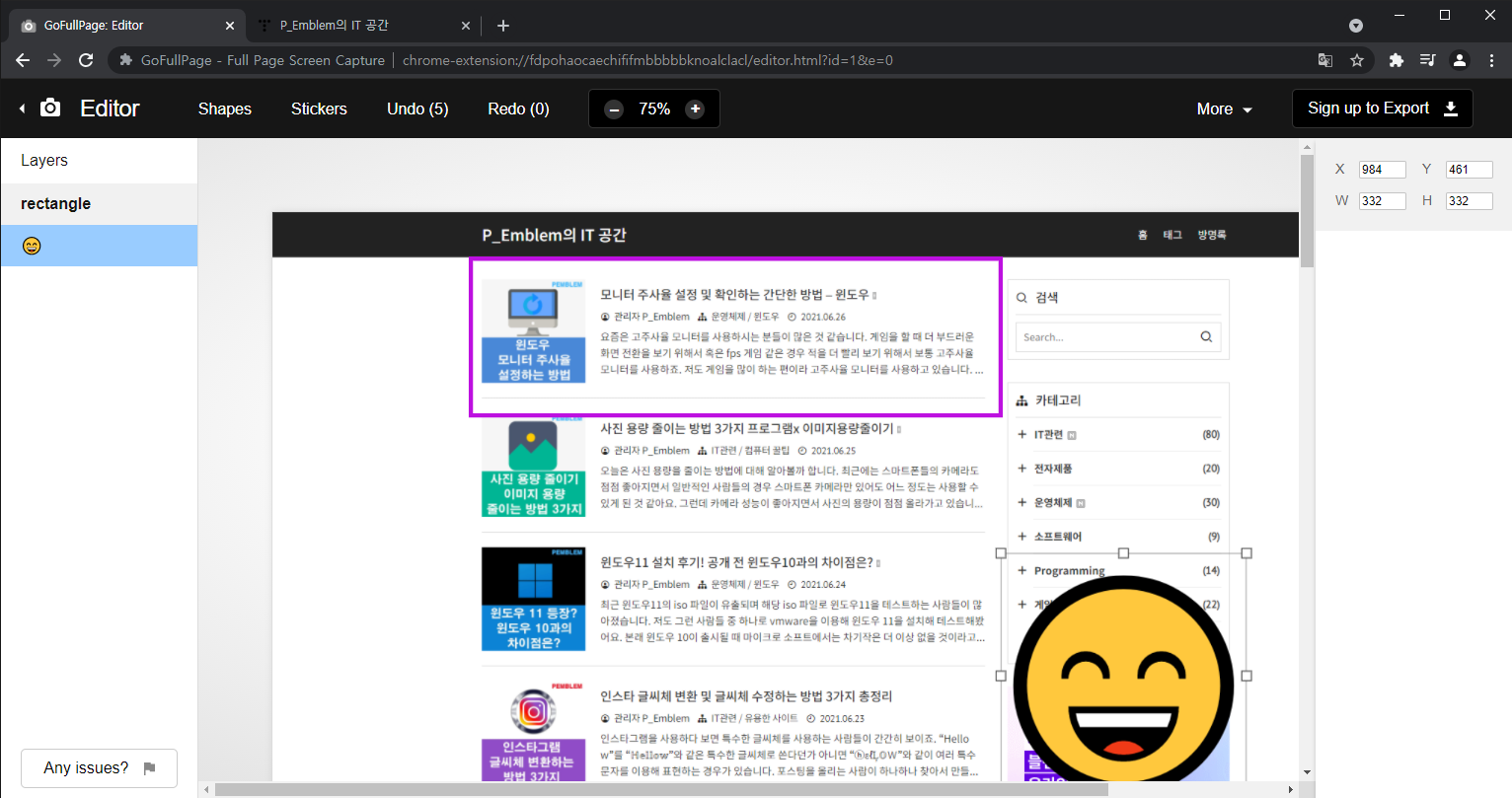Viewport: 1512px width, 798px height.
Task: Switch to the GoFullPage: Editor tab
Action: 118,25
